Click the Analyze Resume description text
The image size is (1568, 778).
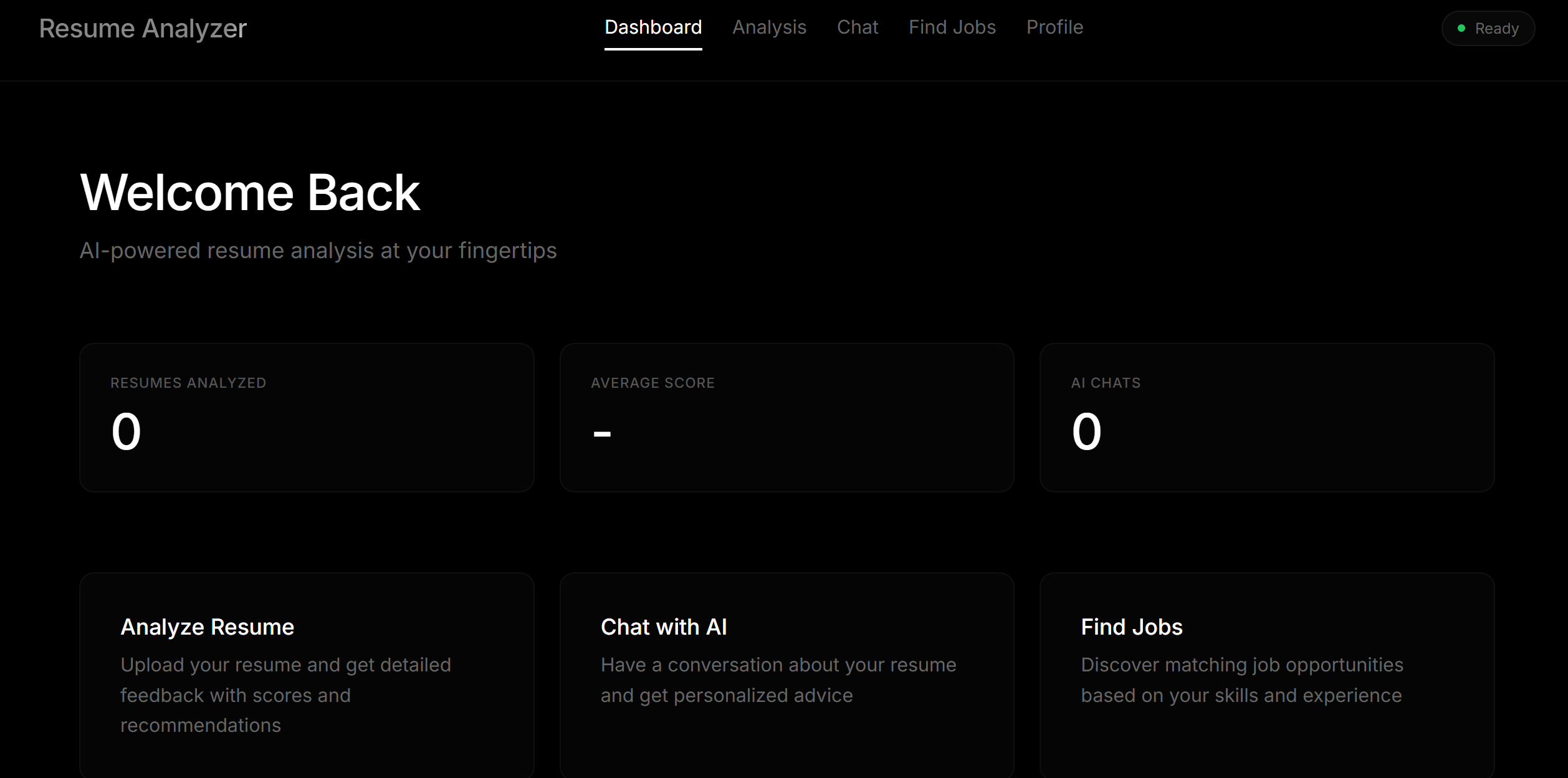click(x=285, y=694)
